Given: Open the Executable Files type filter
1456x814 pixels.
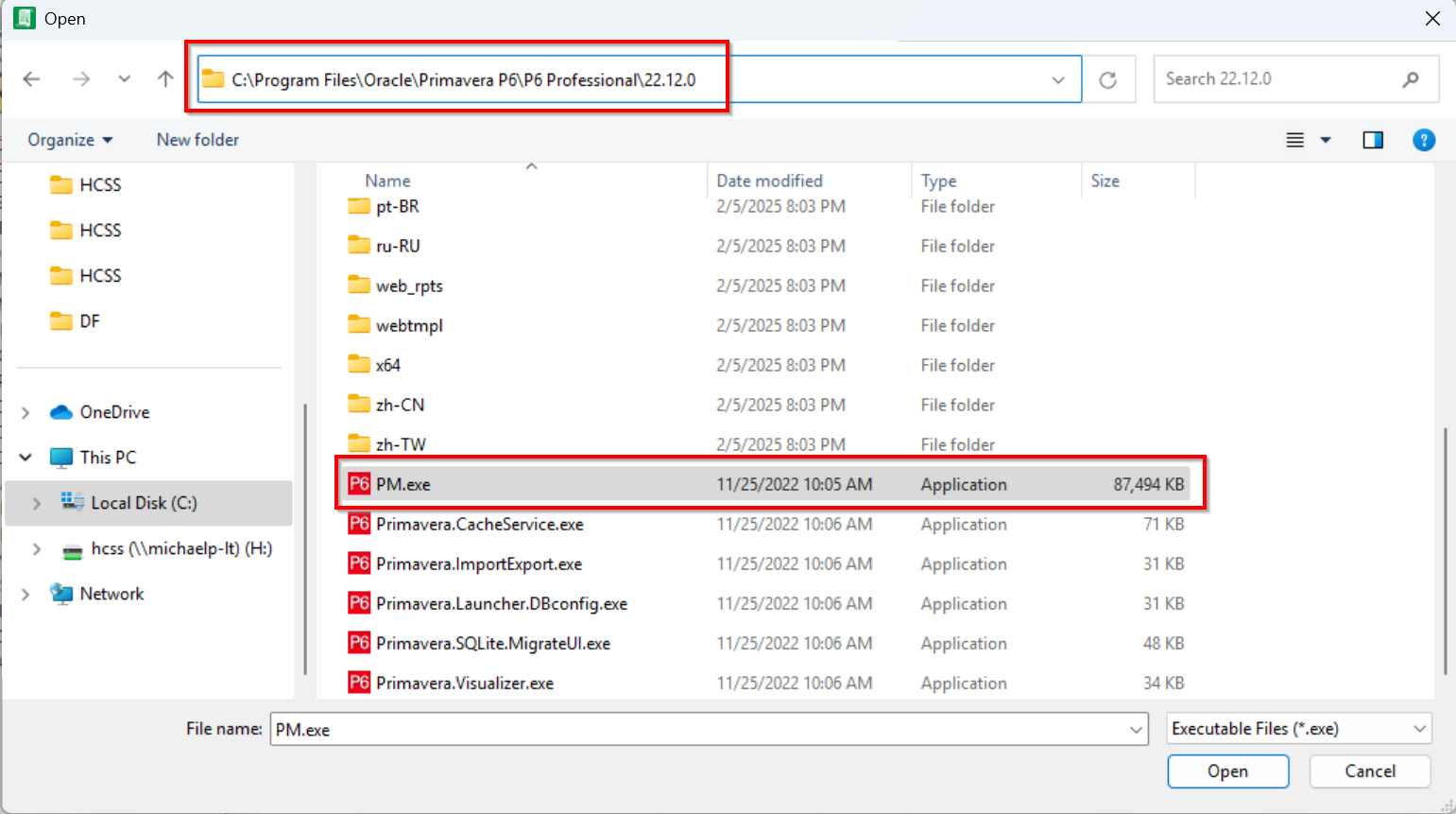Looking at the screenshot, I should (x=1299, y=729).
